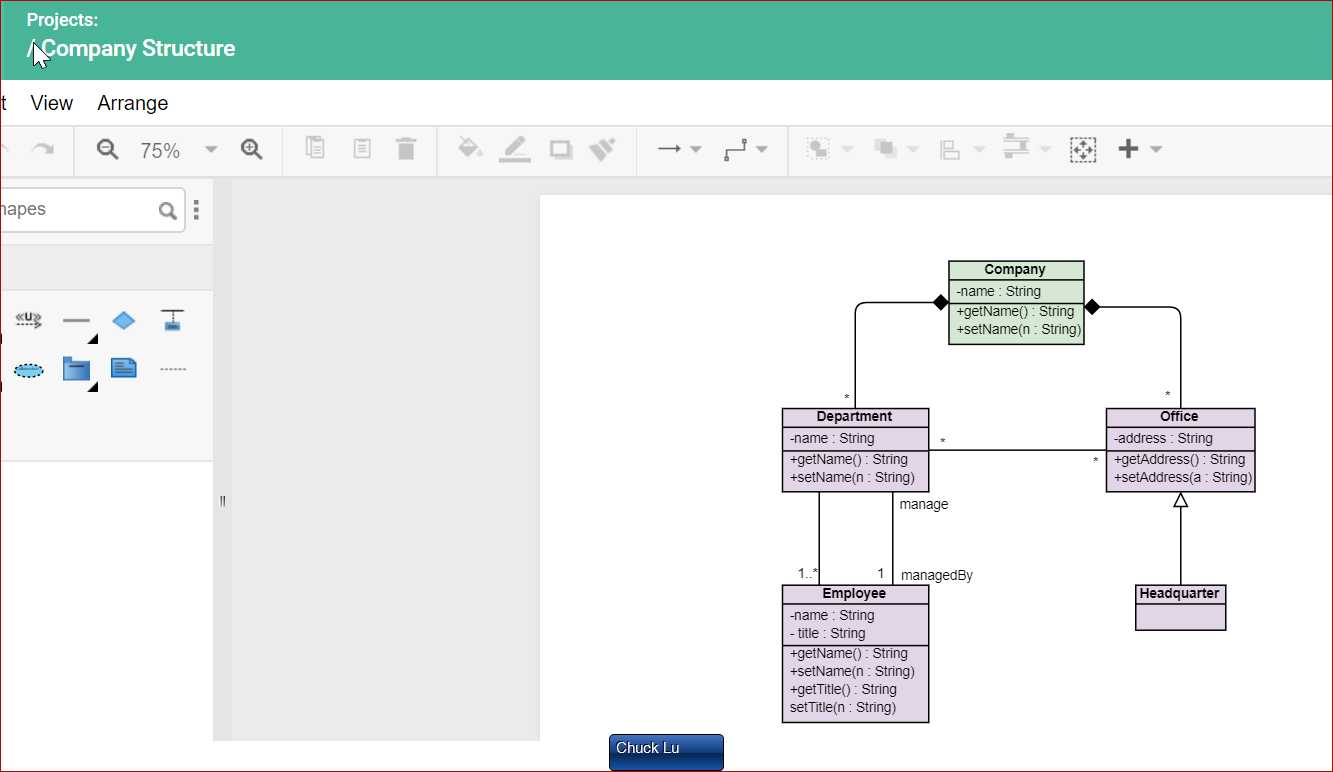Click the Projects: breadcrumb label
This screenshot has height=772, width=1333.
pyautogui.click(x=62, y=20)
